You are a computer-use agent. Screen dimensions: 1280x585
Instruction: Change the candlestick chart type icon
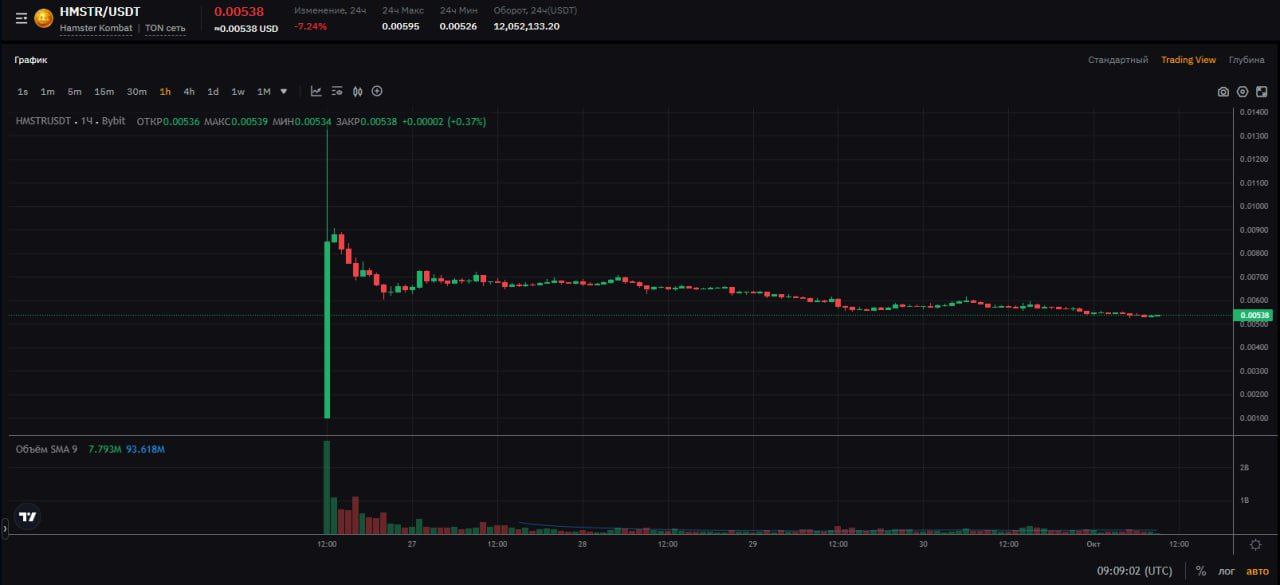(x=357, y=91)
